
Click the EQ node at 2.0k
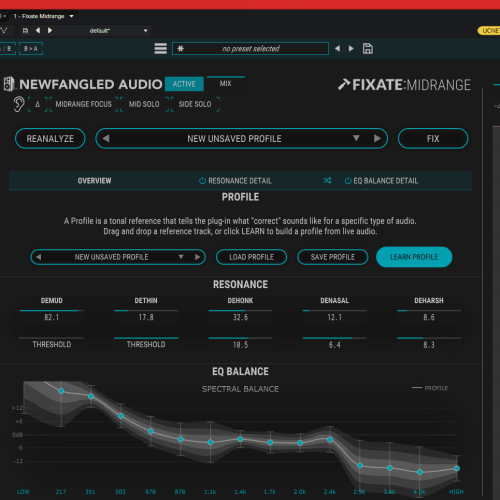tap(300, 443)
